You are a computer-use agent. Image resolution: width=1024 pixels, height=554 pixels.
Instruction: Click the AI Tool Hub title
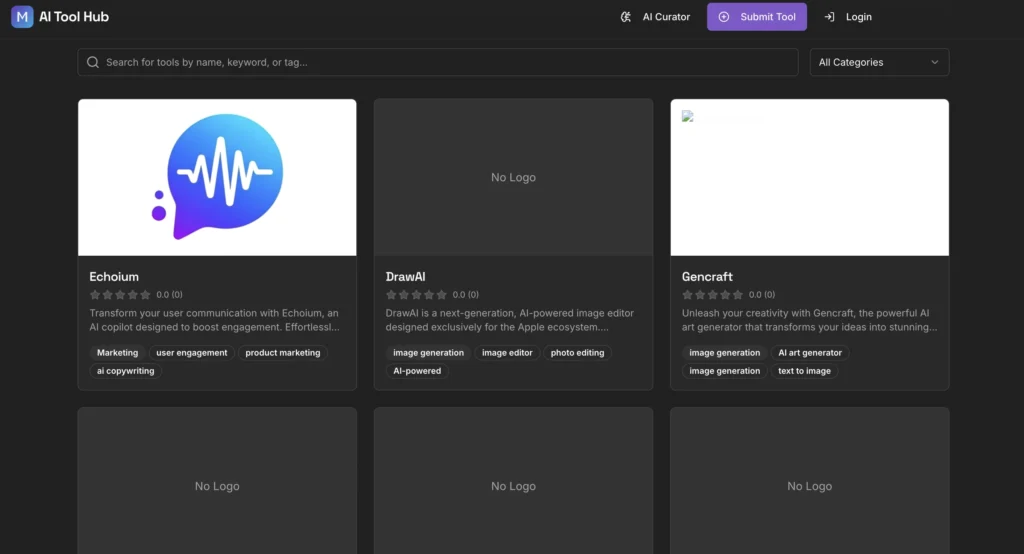point(74,17)
